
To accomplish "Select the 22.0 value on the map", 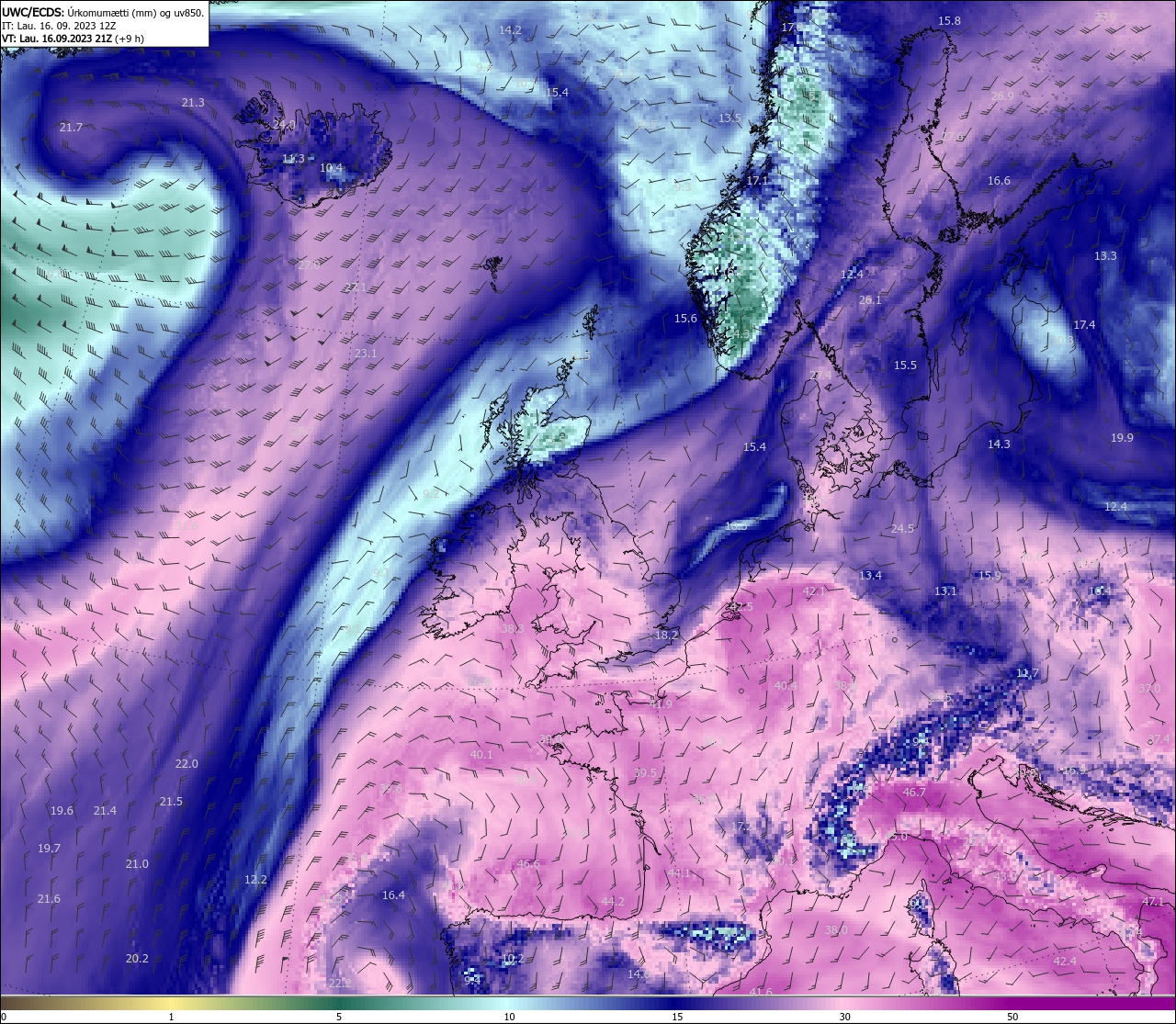I will pos(187,764).
